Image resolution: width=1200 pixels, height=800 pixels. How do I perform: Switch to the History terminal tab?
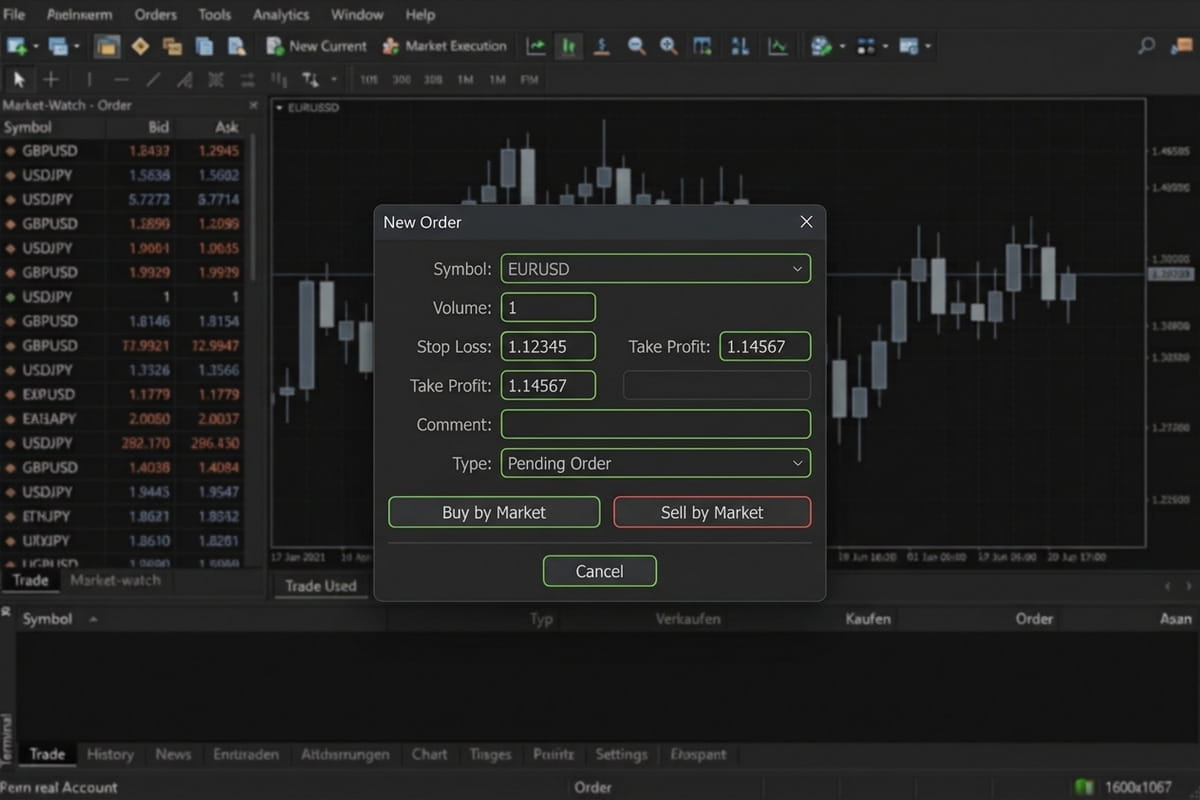tap(110, 754)
